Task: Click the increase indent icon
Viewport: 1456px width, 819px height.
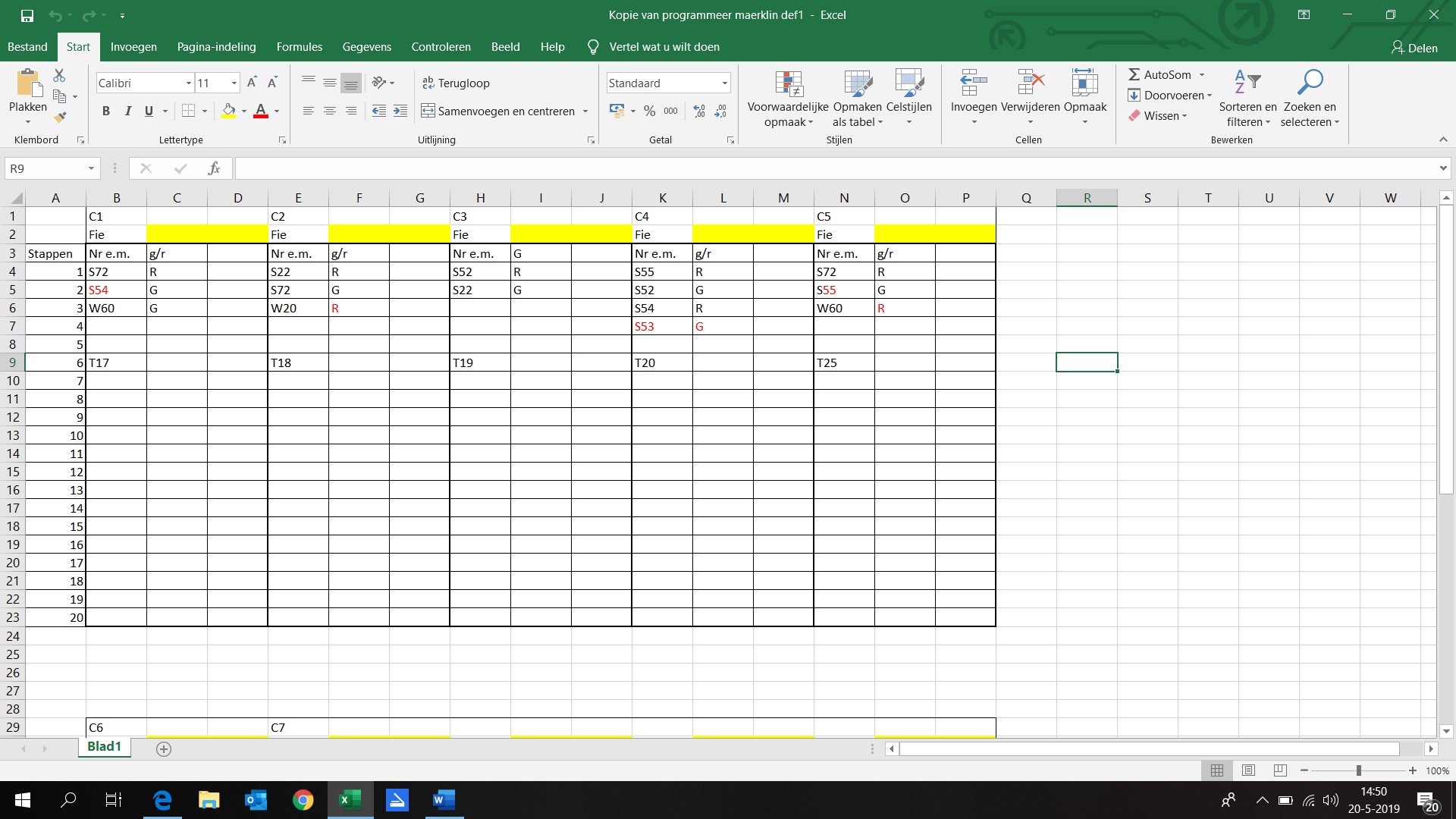Action: point(400,111)
